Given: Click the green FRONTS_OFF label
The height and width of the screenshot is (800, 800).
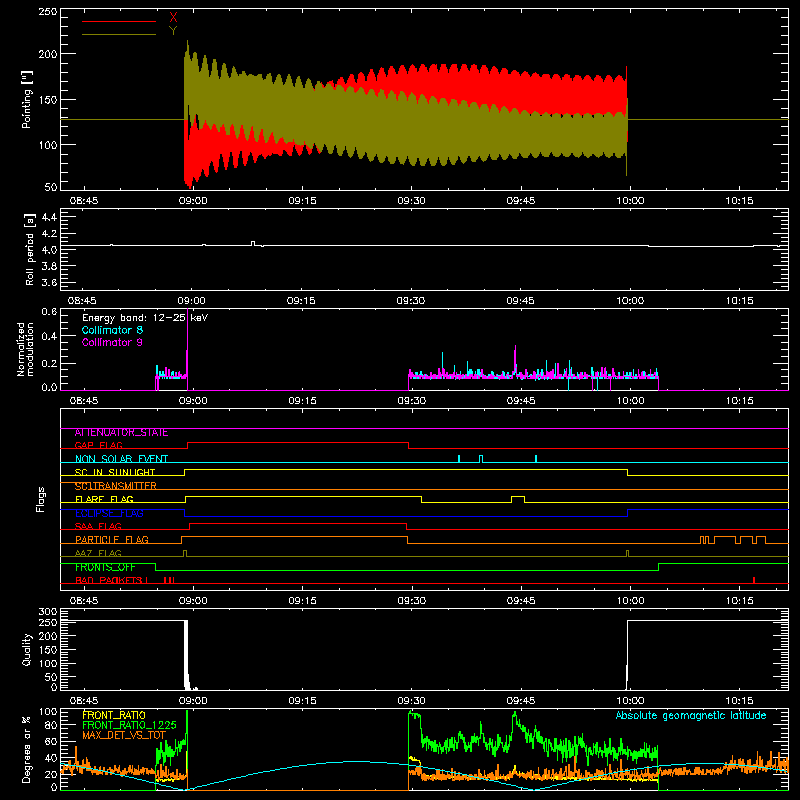Looking at the screenshot, I should point(105,567).
